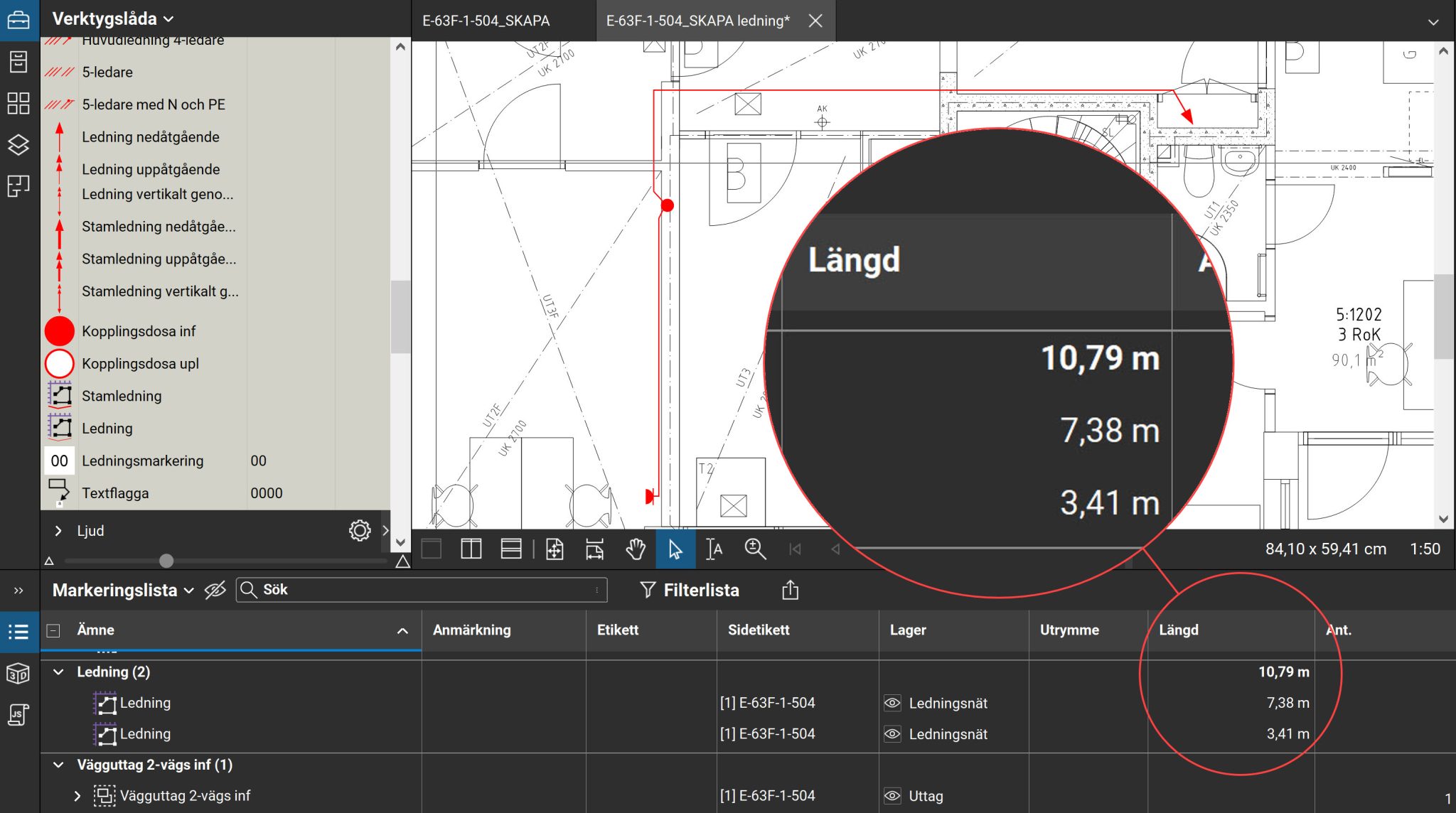Screen dimensions: 1456x813
Task: Sort by the Längd column header
Action: pos(1179,630)
